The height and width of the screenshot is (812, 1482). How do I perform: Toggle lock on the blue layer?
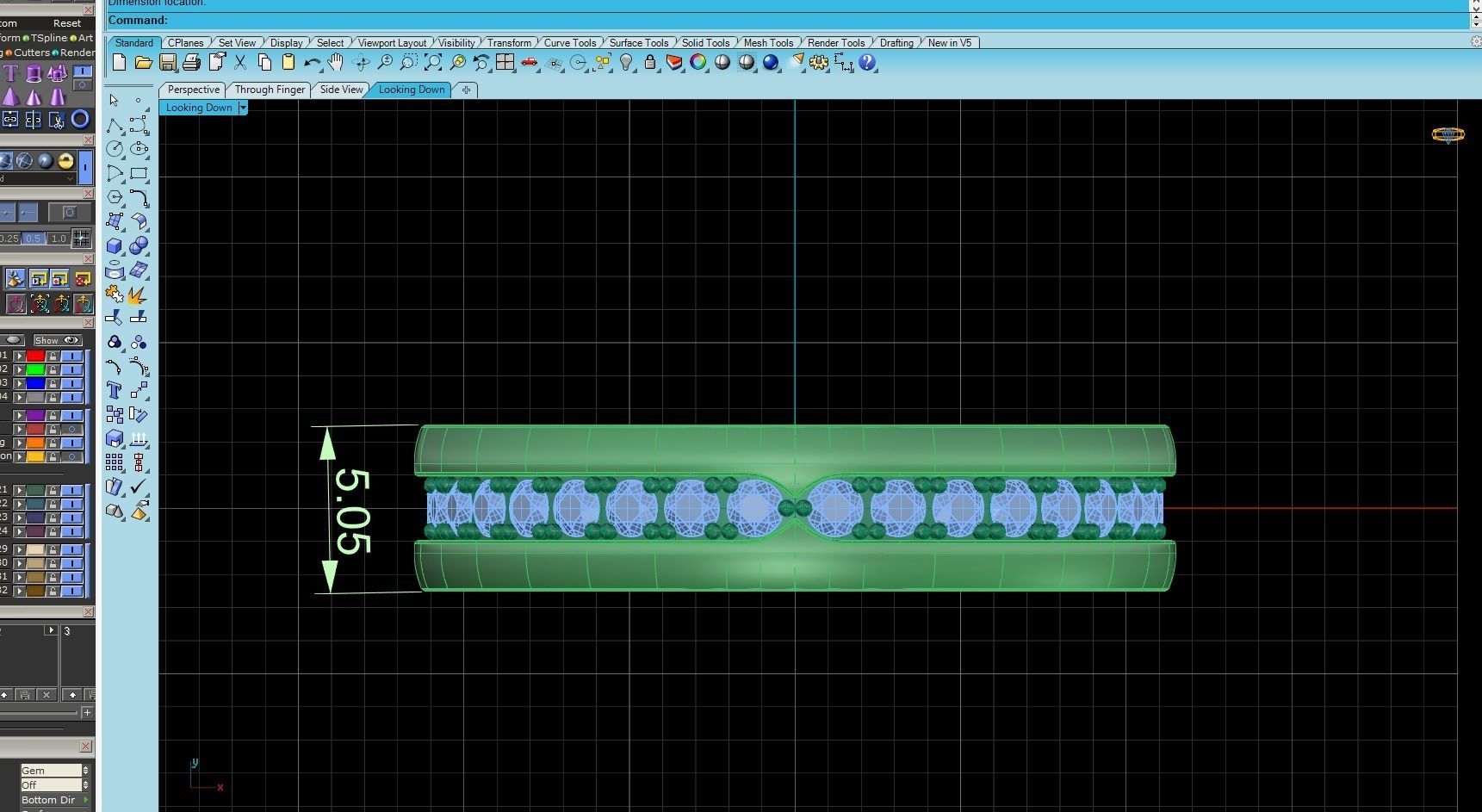coord(53,383)
